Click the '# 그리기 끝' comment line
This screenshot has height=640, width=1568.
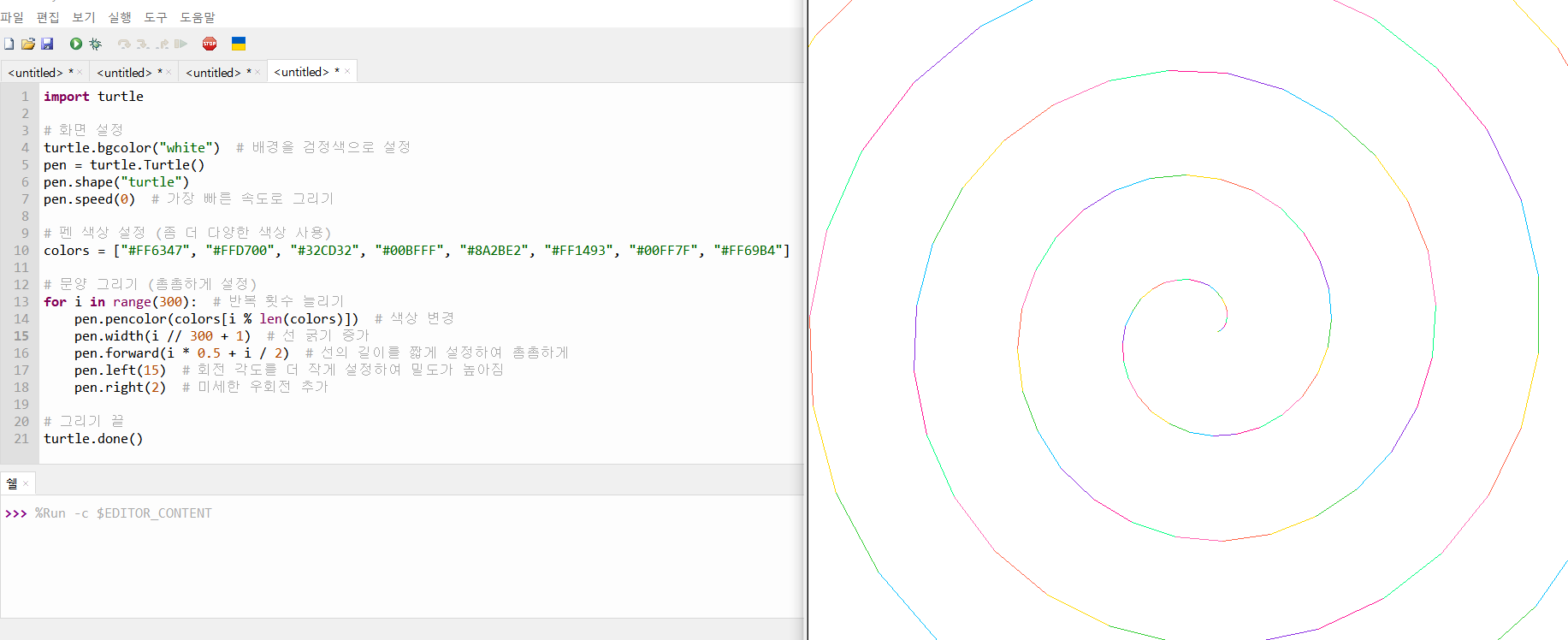click(84, 421)
